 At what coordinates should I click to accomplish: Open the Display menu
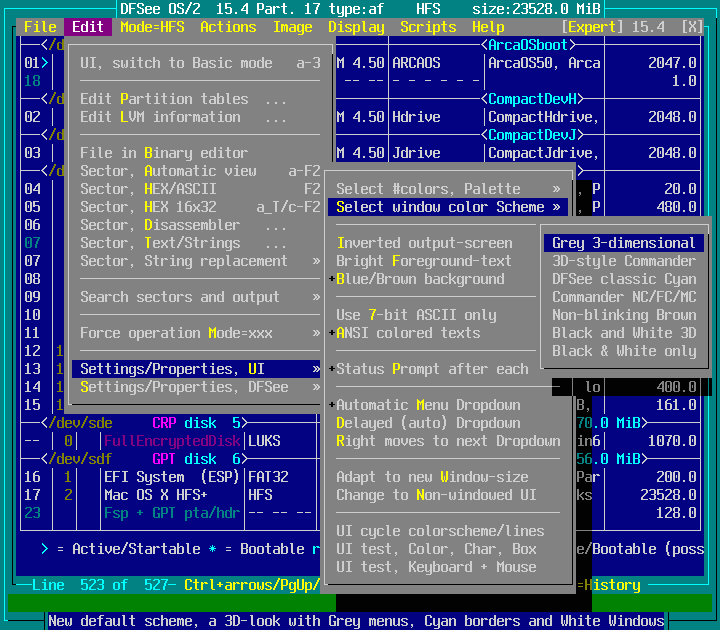pos(356,27)
